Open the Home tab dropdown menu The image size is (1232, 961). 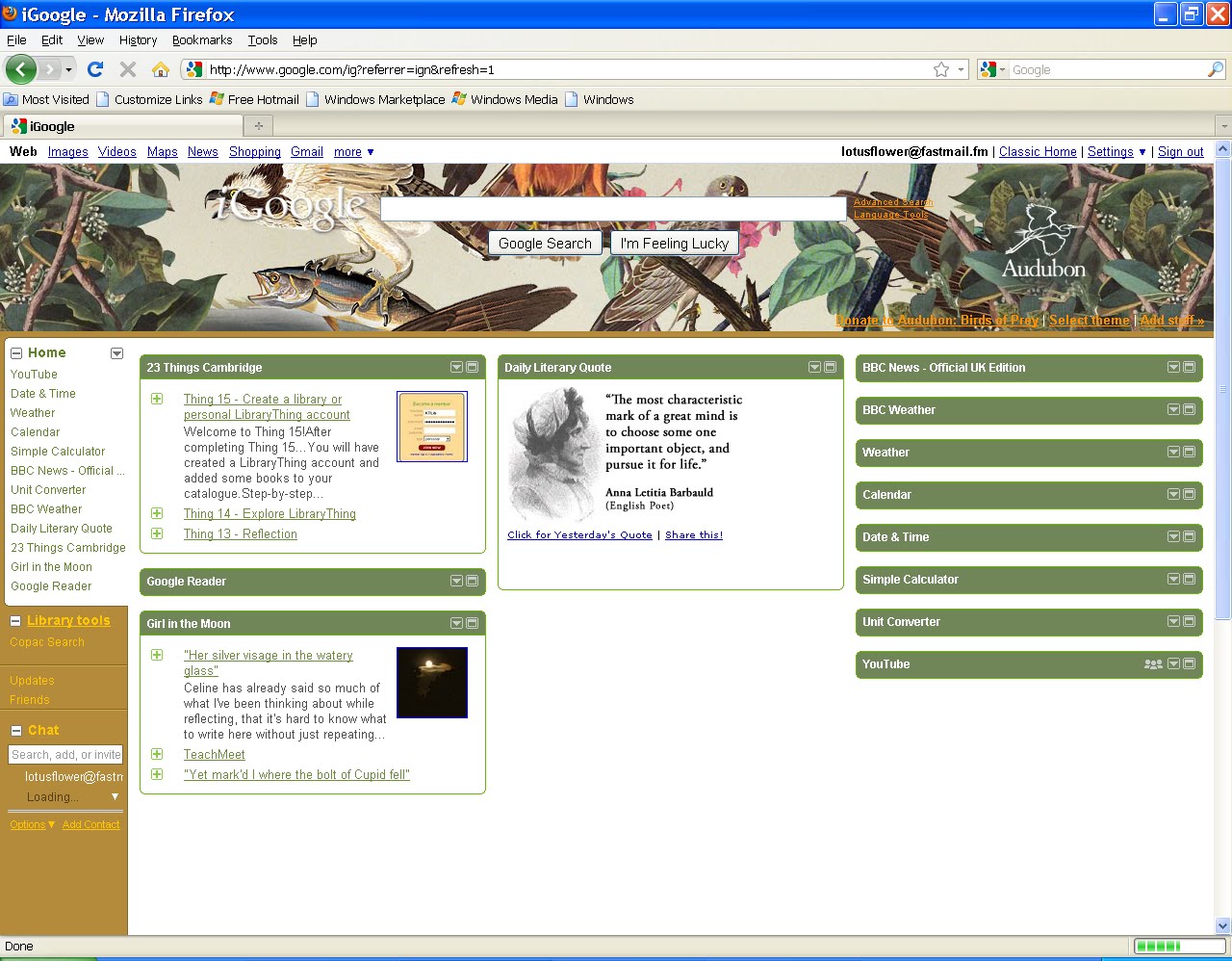(x=116, y=353)
